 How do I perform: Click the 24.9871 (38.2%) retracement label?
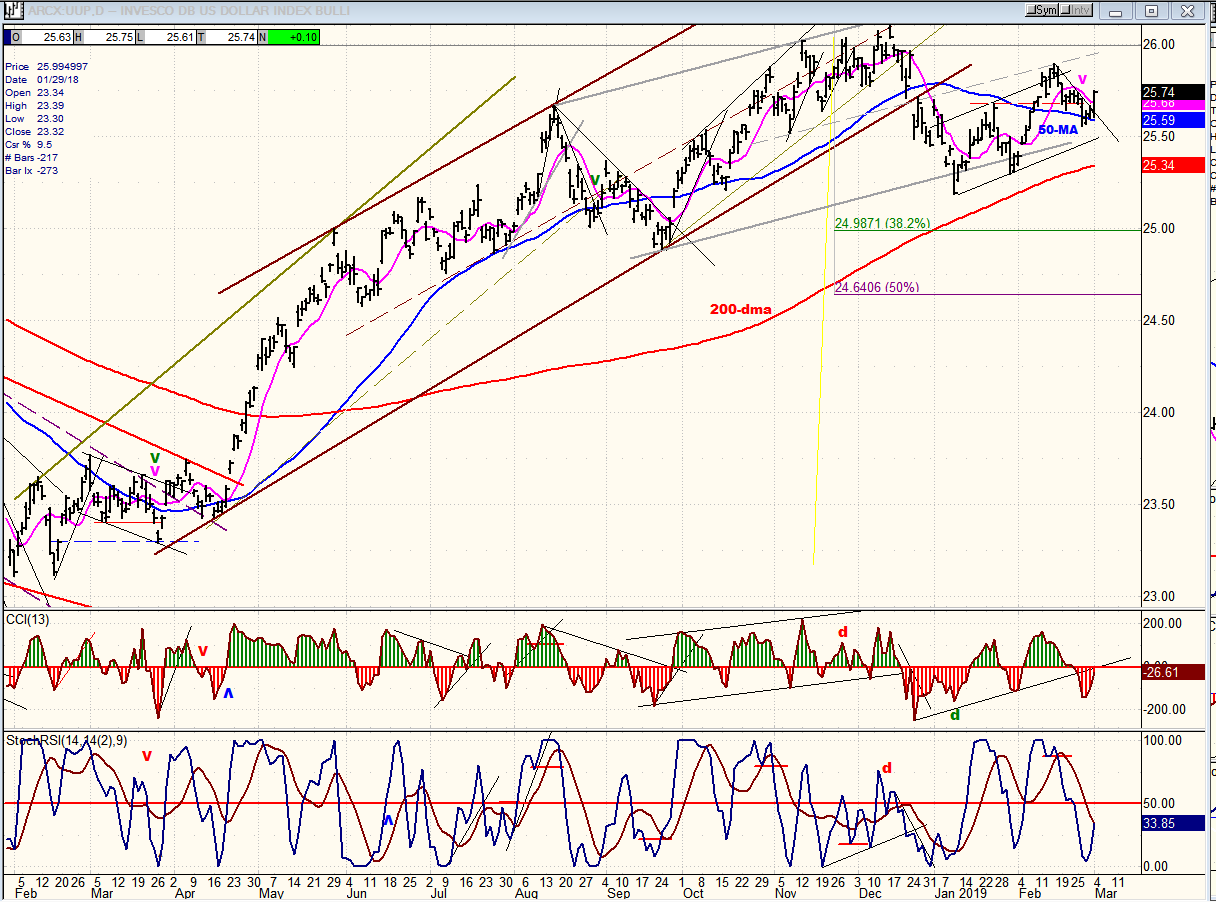pos(882,223)
